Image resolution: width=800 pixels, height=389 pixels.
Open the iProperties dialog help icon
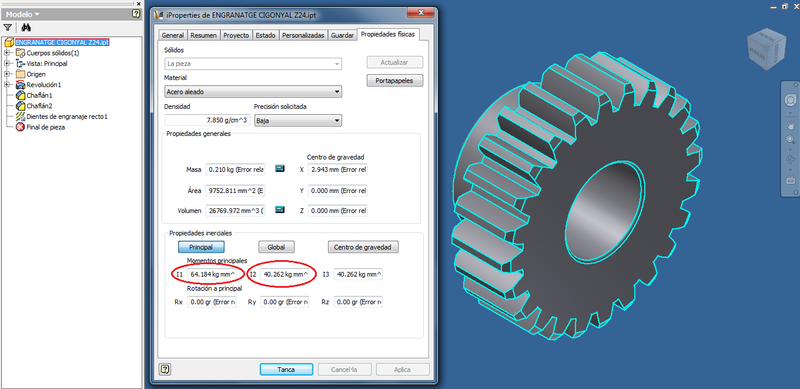tap(165, 369)
